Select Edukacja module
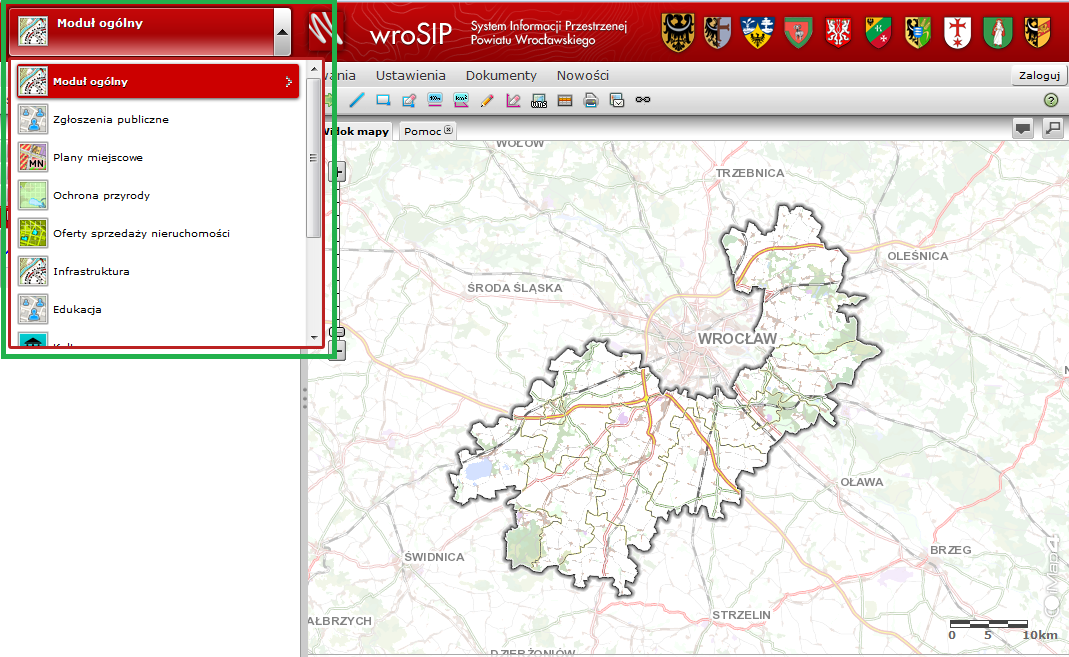The height and width of the screenshot is (657, 1069). pos(157,309)
